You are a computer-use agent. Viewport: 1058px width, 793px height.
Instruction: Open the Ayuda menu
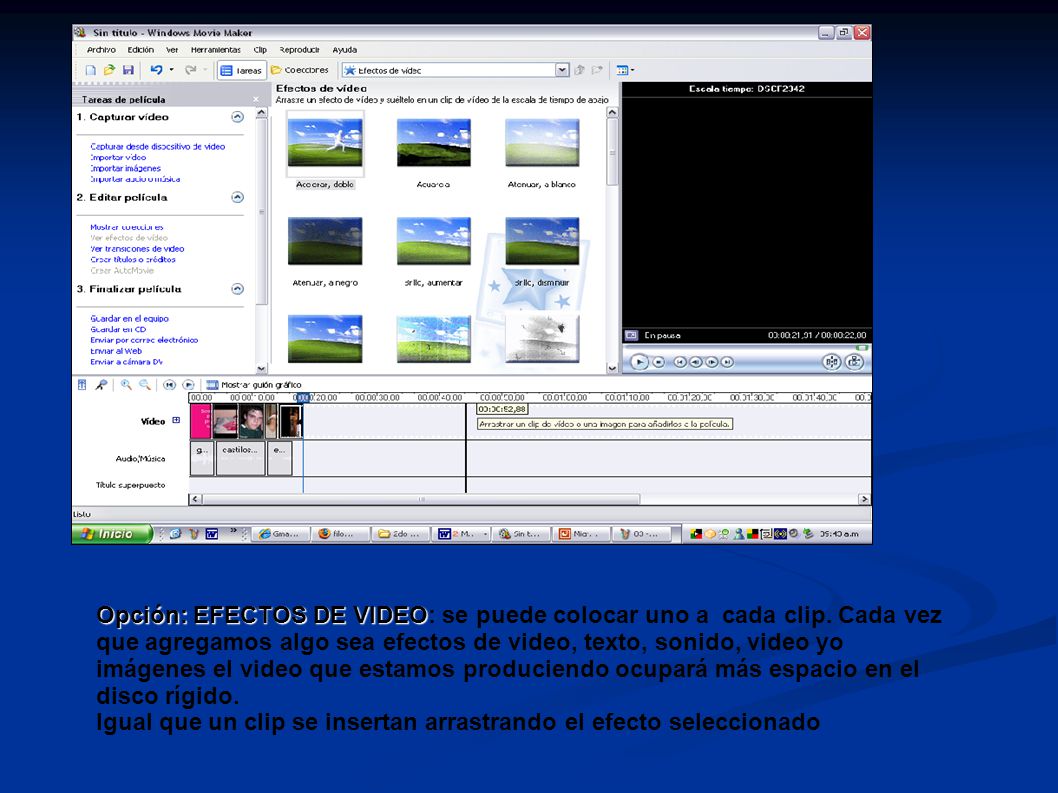click(x=344, y=50)
